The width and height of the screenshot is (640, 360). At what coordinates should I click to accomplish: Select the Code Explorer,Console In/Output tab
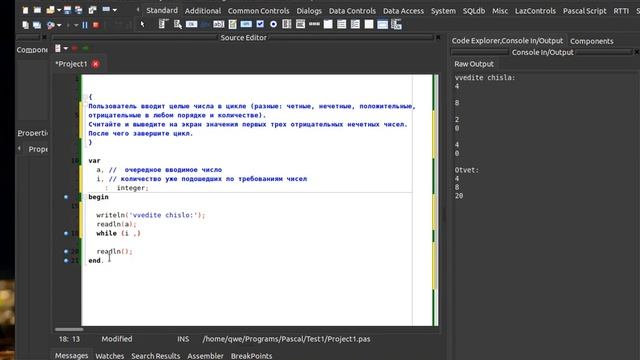tap(507, 41)
